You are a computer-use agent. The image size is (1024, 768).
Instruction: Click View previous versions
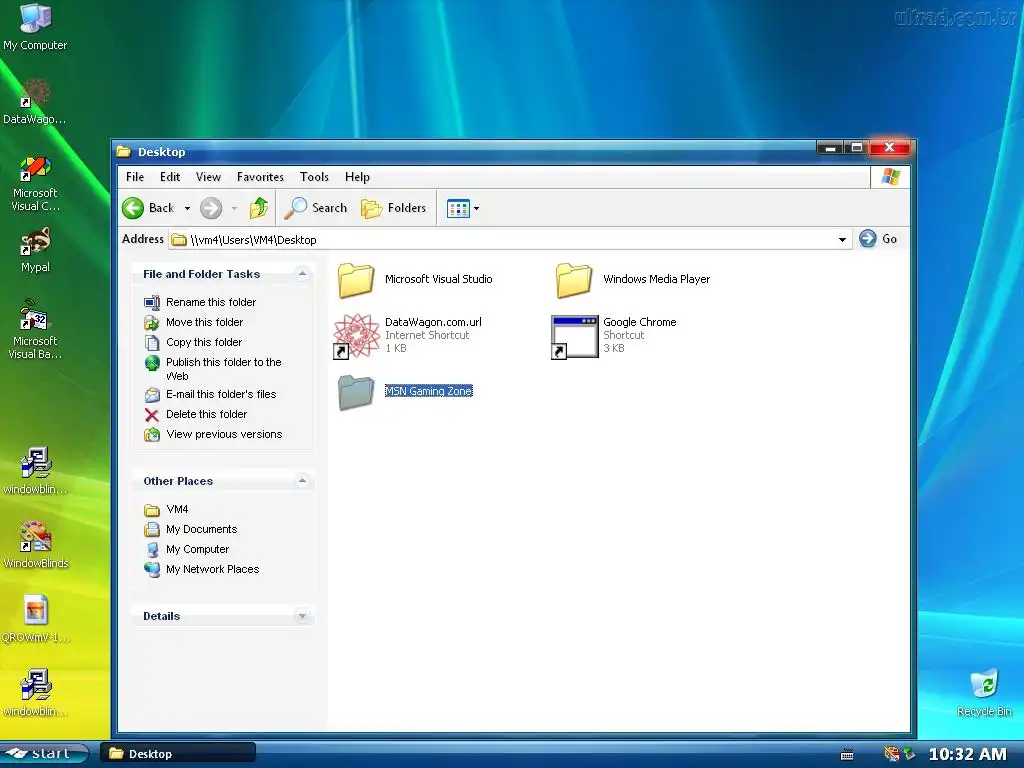tap(213, 434)
